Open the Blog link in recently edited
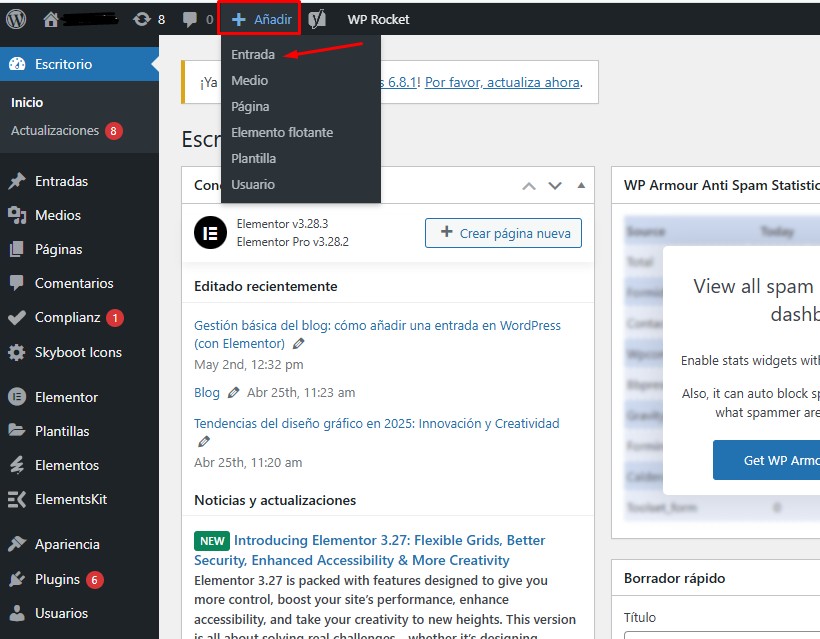The height and width of the screenshot is (639, 820). (207, 393)
